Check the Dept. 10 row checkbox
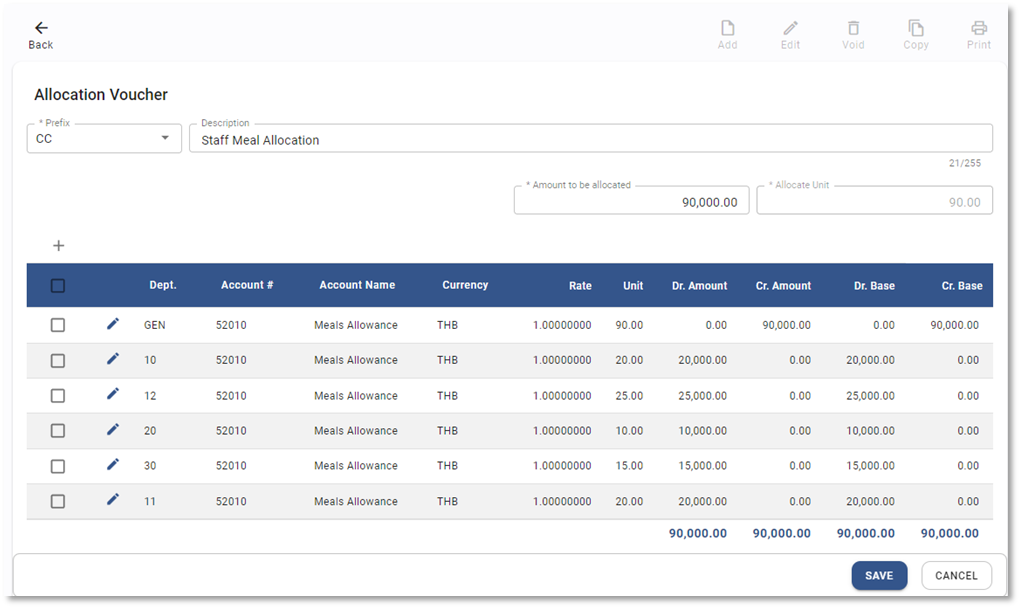Viewport: 1021px width, 609px height. pos(58,360)
